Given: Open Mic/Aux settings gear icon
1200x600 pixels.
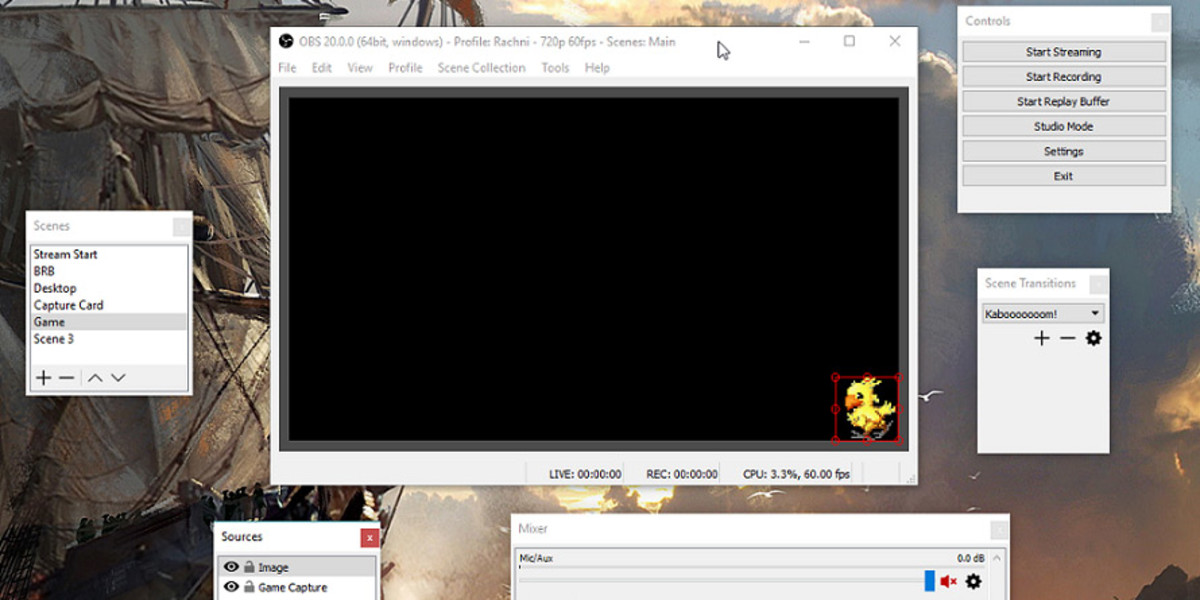Looking at the screenshot, I should point(973,581).
